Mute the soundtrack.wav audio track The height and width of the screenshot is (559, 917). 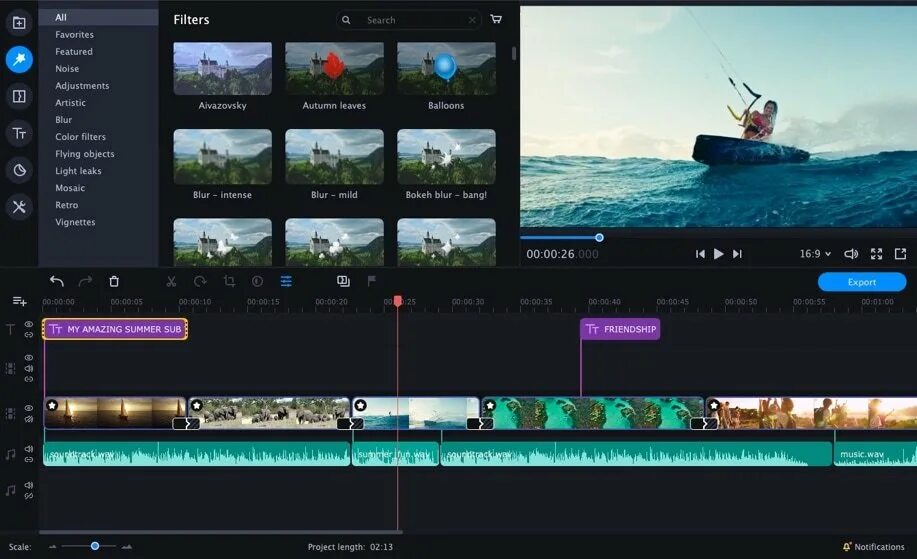point(29,448)
